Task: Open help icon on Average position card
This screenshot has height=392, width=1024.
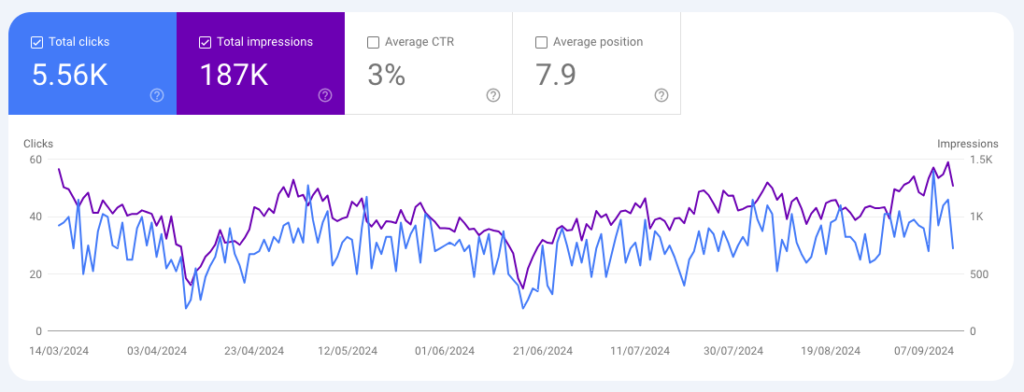Action: click(x=662, y=95)
